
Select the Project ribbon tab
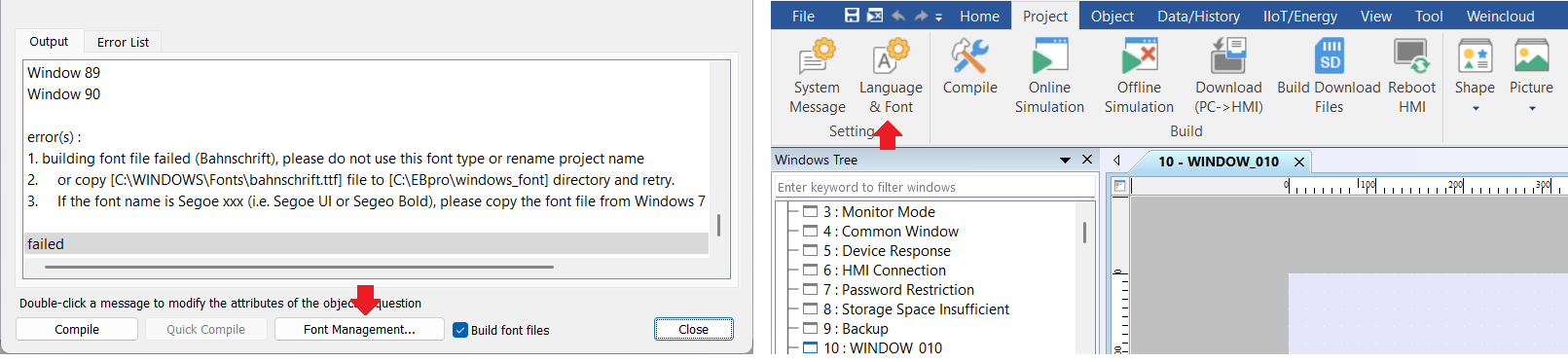(1045, 16)
